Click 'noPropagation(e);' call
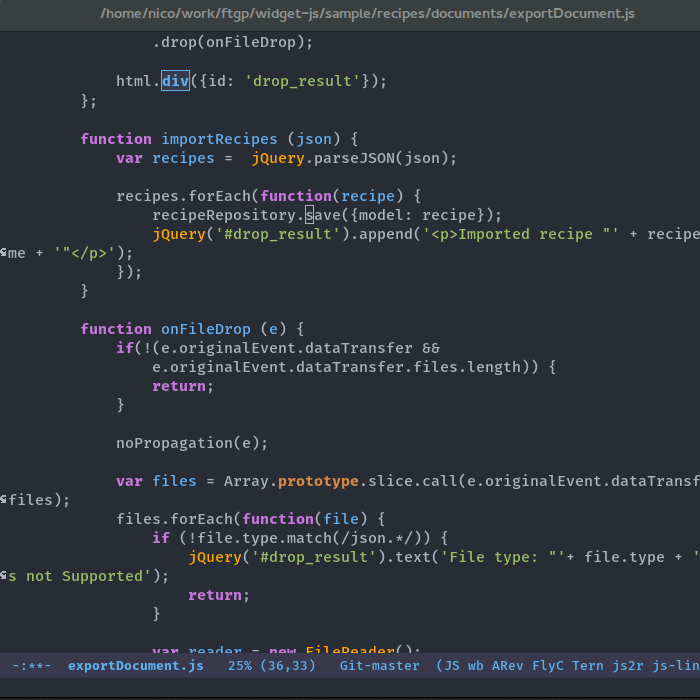 (192, 443)
